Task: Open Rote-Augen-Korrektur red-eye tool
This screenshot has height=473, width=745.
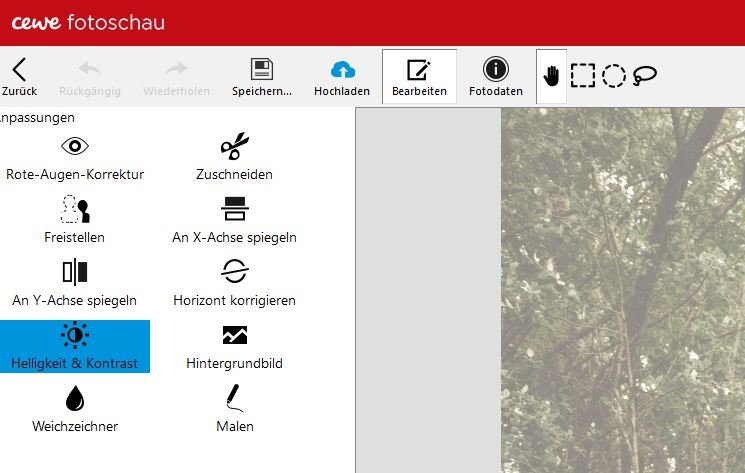Action: tap(75, 158)
